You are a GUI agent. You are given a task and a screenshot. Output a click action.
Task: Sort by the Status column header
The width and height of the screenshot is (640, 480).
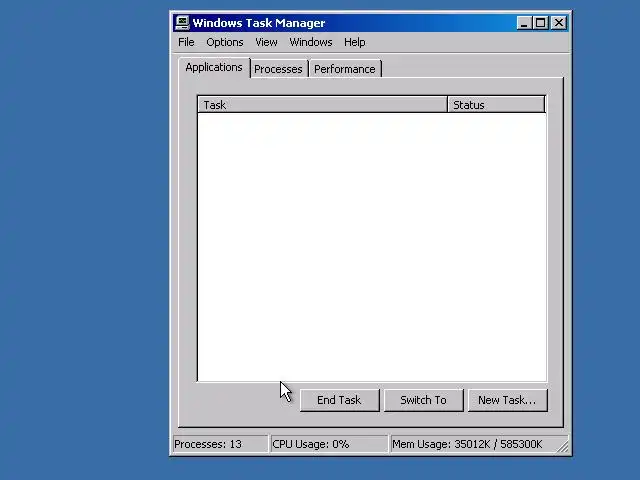point(496,105)
